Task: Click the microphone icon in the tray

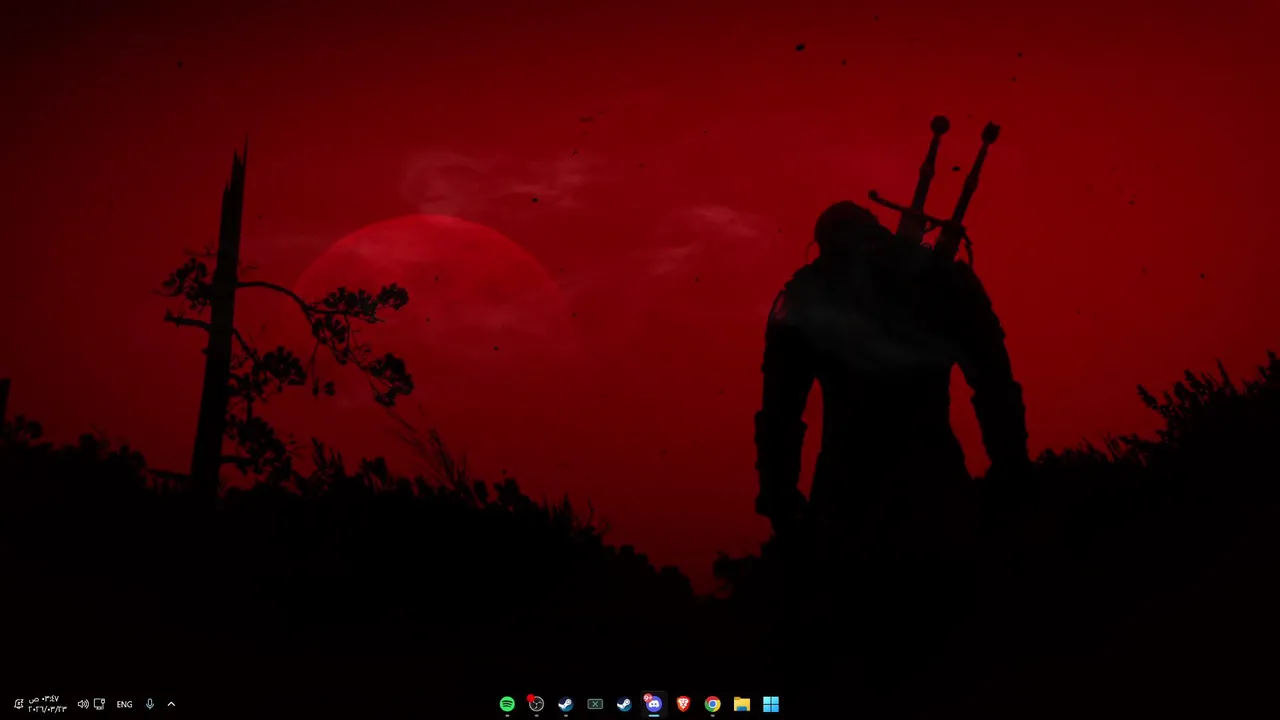Action: click(150, 704)
